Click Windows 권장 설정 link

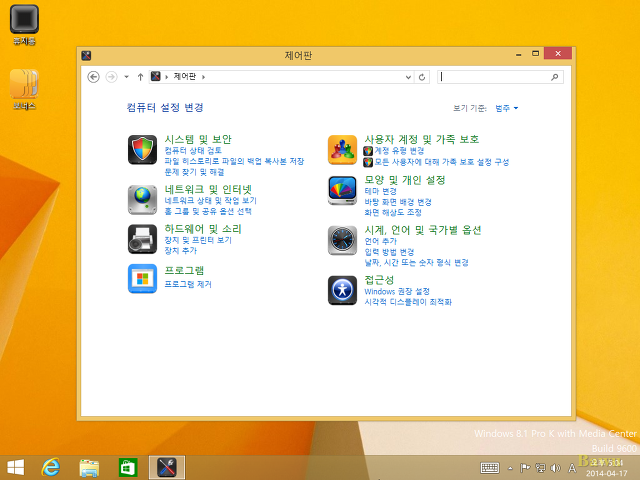coord(397,291)
